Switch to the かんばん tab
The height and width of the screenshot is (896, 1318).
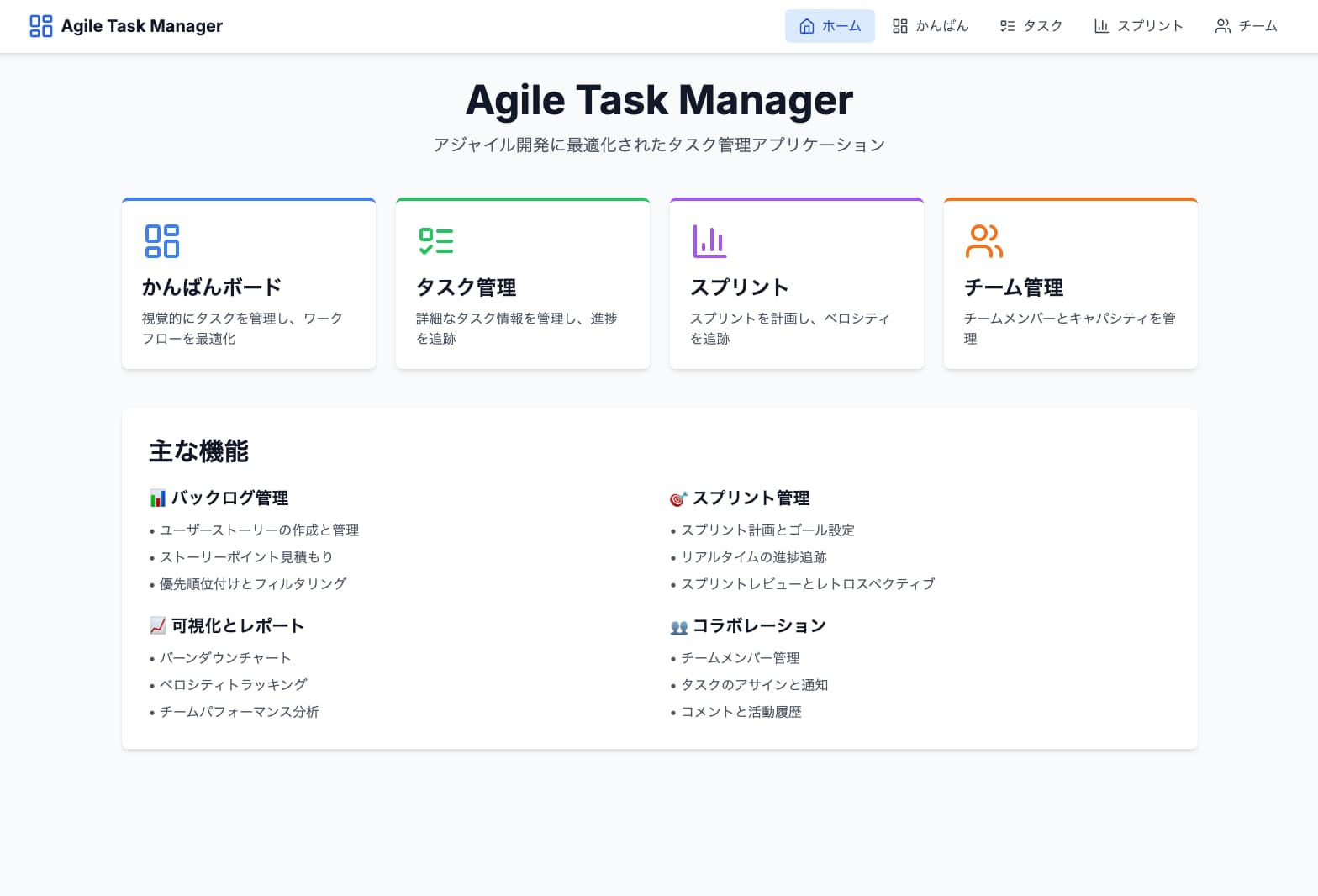931,26
